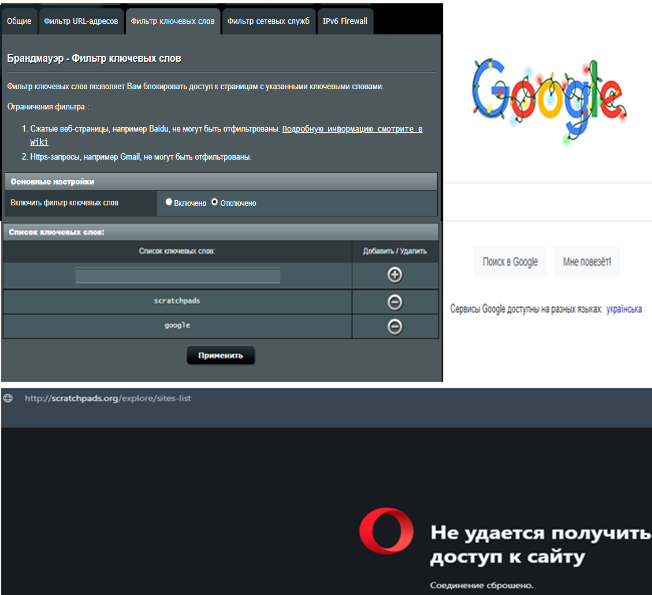Remove the scratchpads keyword with minus icon
This screenshot has height=595, width=652.
coord(394,301)
